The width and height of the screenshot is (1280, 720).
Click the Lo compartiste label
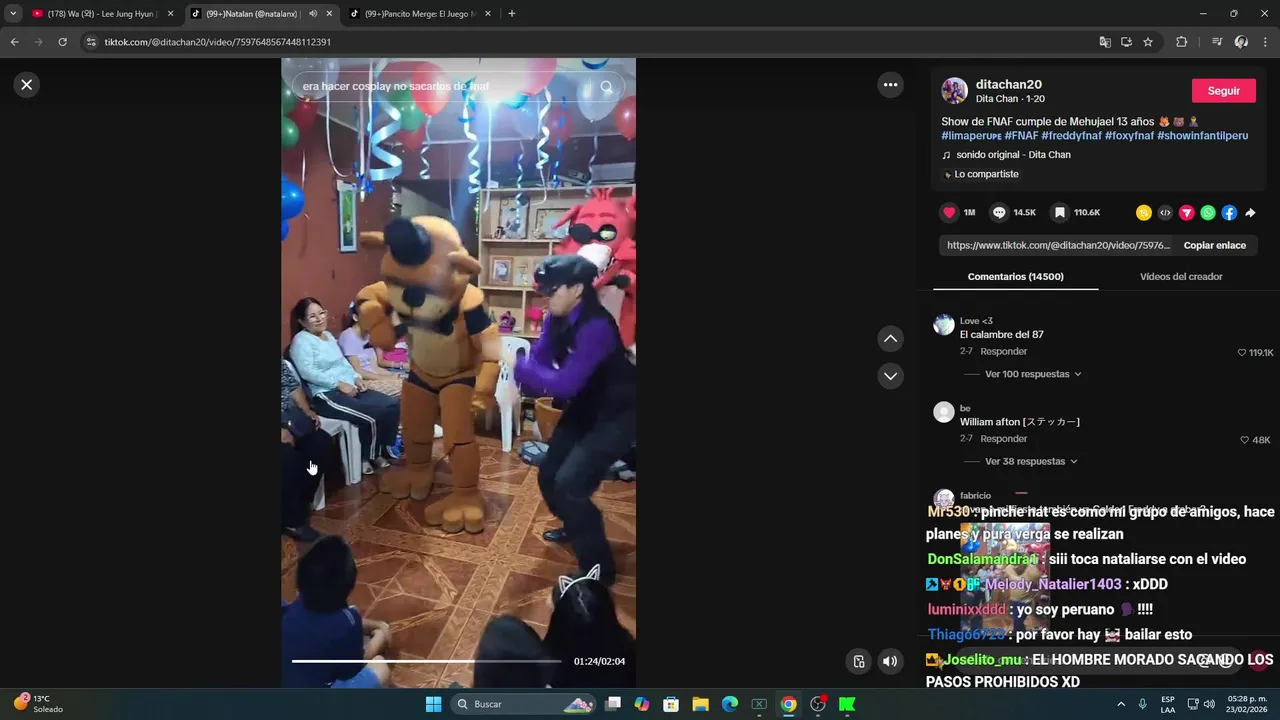click(x=986, y=174)
